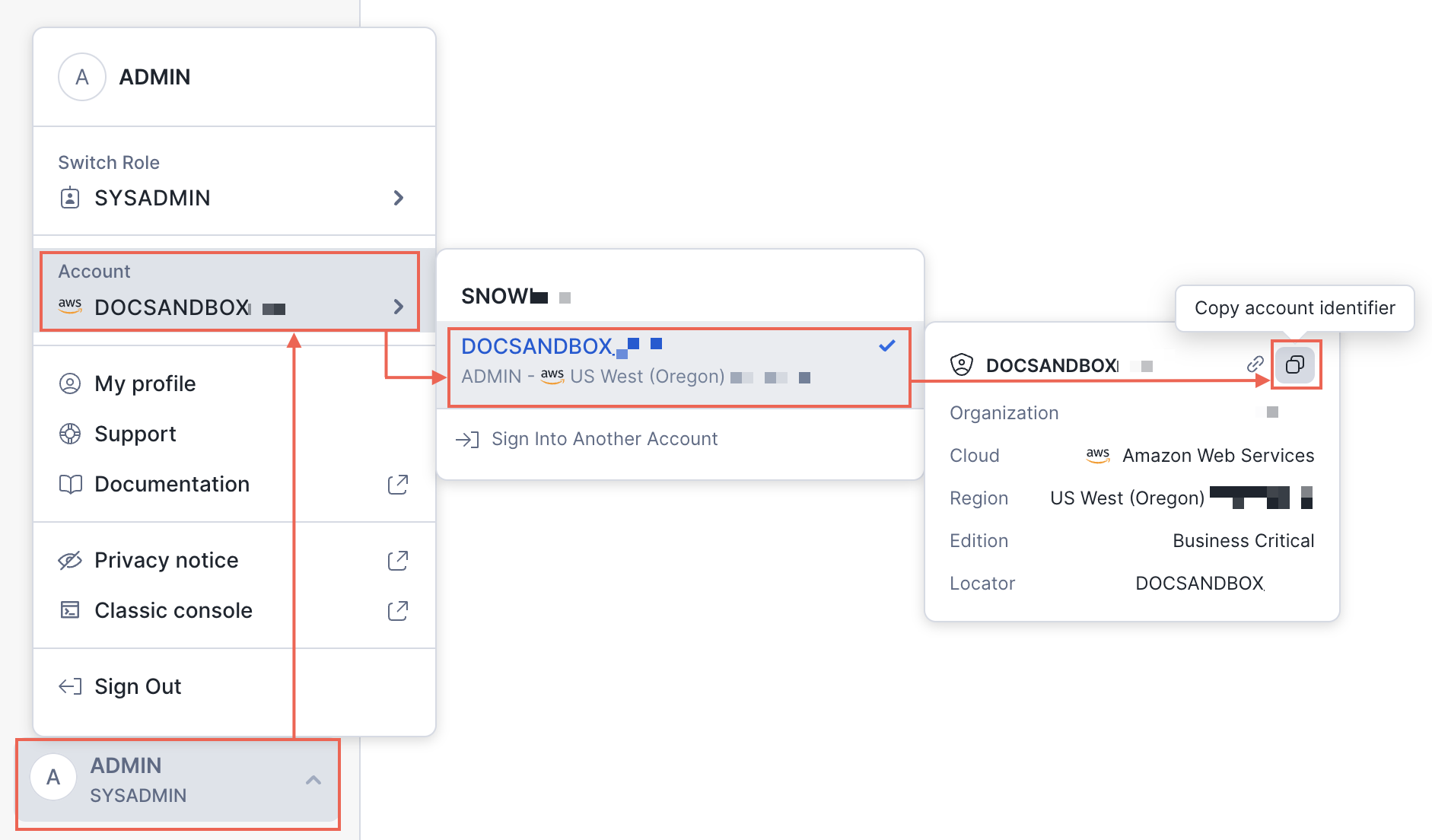This screenshot has height=840, width=1432.
Task: Open the Documentation menu entry
Action: [x=172, y=485]
